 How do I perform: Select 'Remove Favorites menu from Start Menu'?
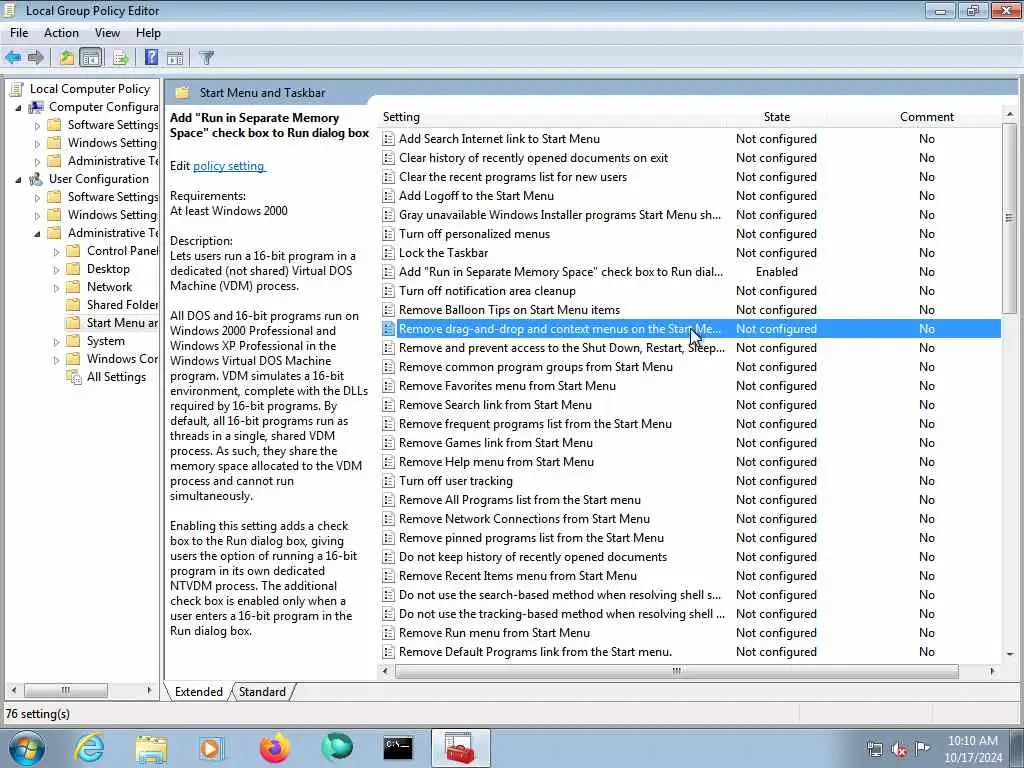pos(691,386)
